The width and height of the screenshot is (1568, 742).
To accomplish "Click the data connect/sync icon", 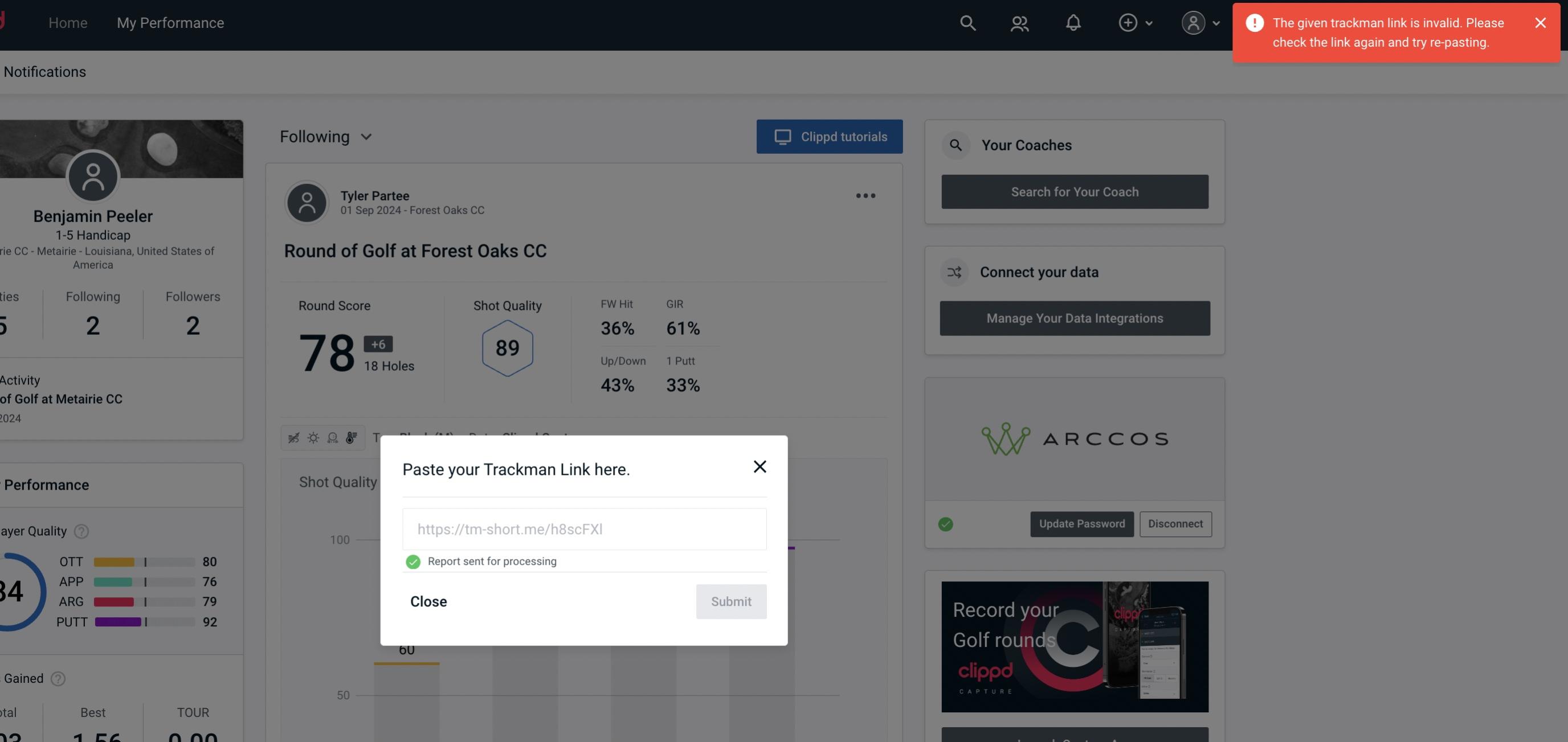I will coord(954,272).
